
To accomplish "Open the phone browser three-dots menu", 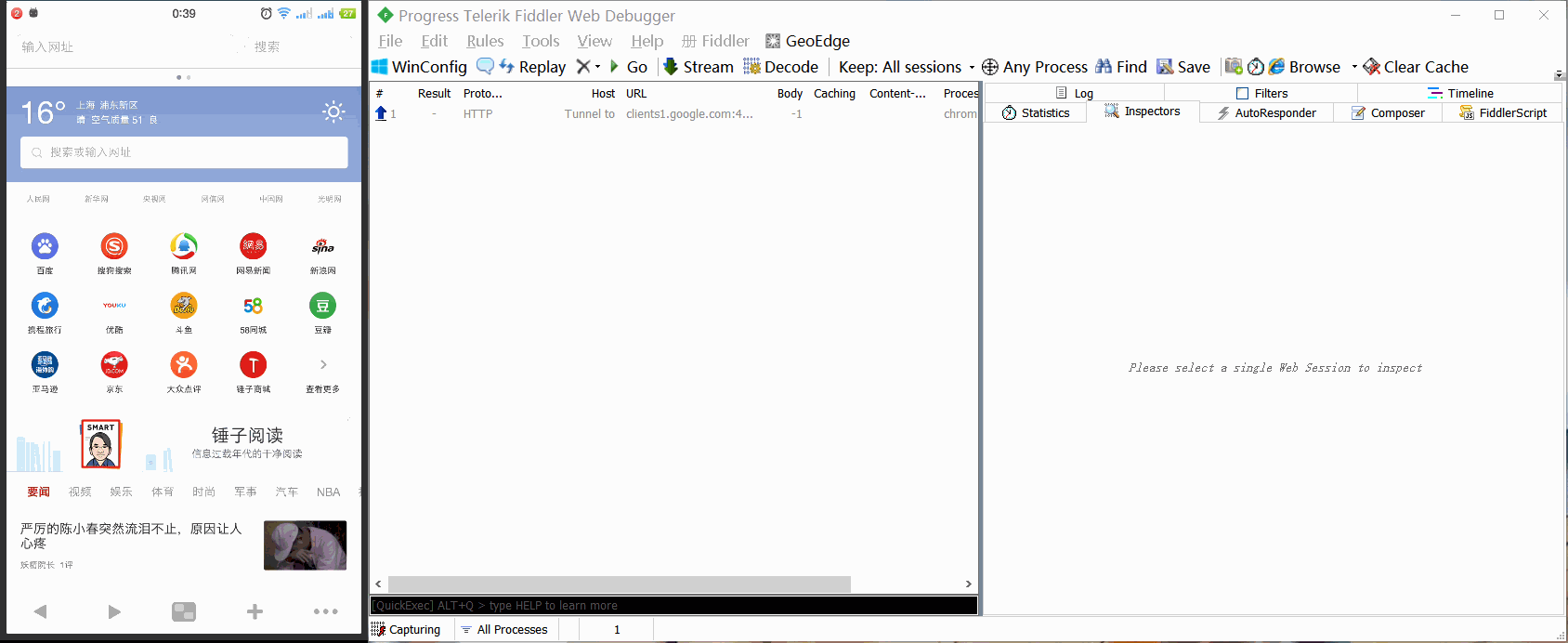I will pos(325,611).
